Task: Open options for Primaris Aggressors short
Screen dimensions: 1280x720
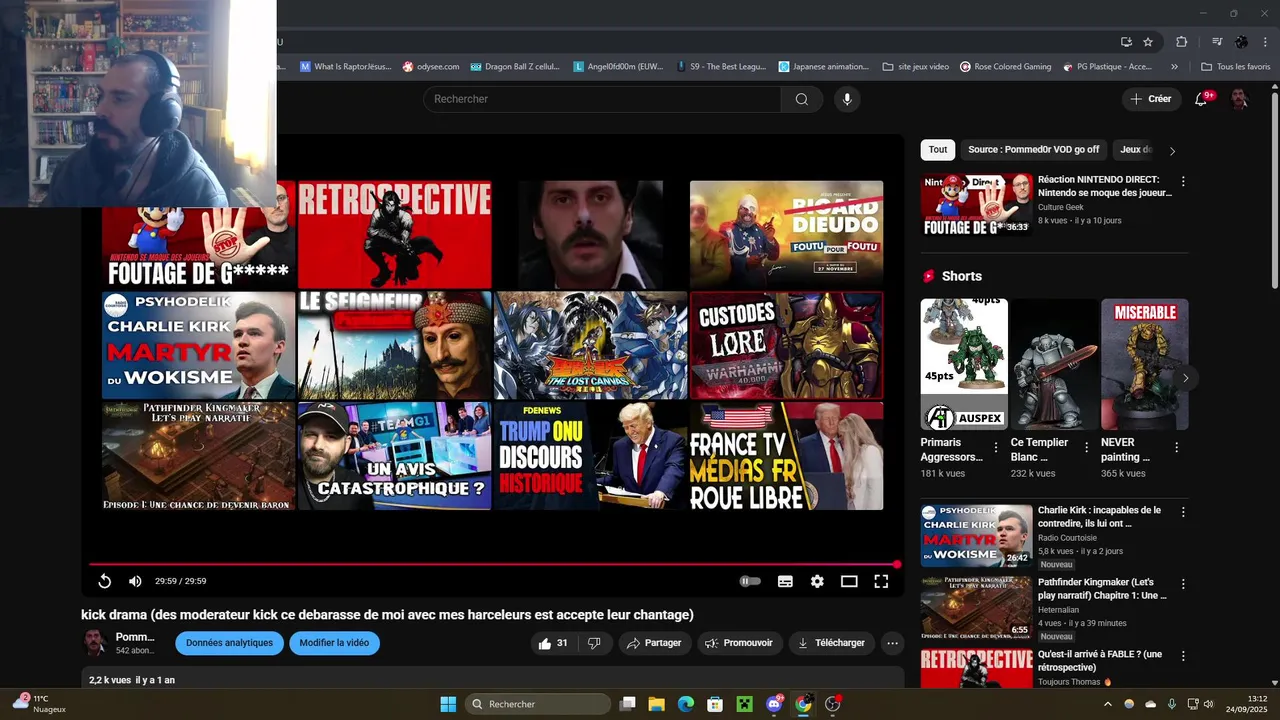Action: pos(995,448)
